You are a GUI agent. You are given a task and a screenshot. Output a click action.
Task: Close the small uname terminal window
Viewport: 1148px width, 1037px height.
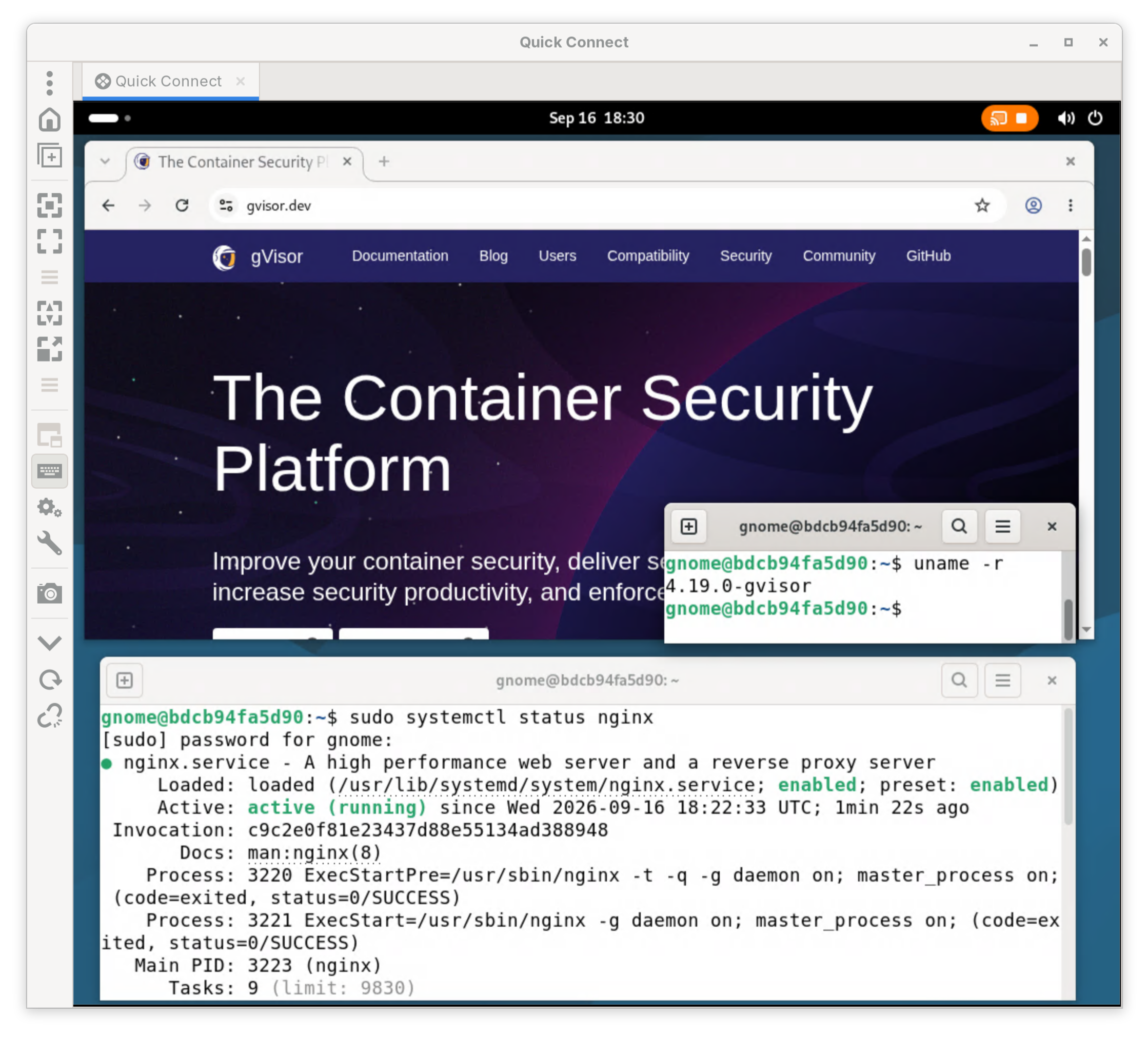click(1052, 526)
